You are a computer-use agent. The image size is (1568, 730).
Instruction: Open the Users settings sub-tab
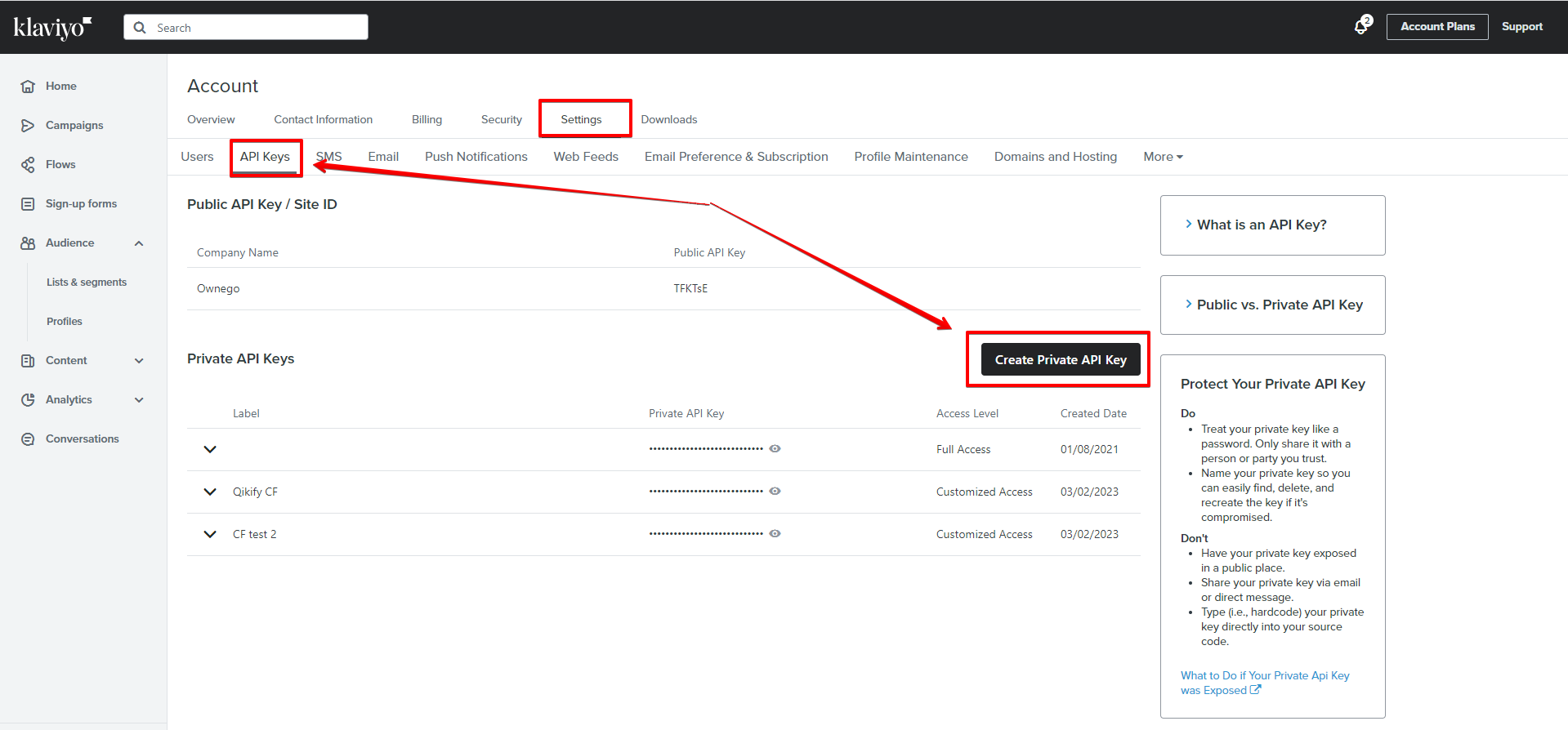point(197,157)
